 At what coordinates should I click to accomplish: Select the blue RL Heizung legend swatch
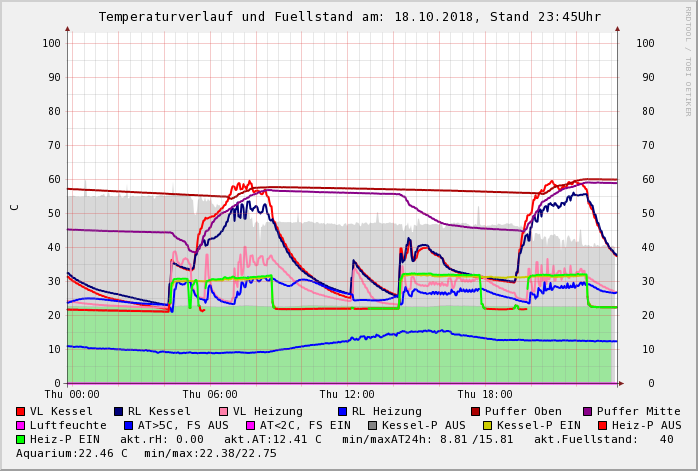[x=342, y=411]
